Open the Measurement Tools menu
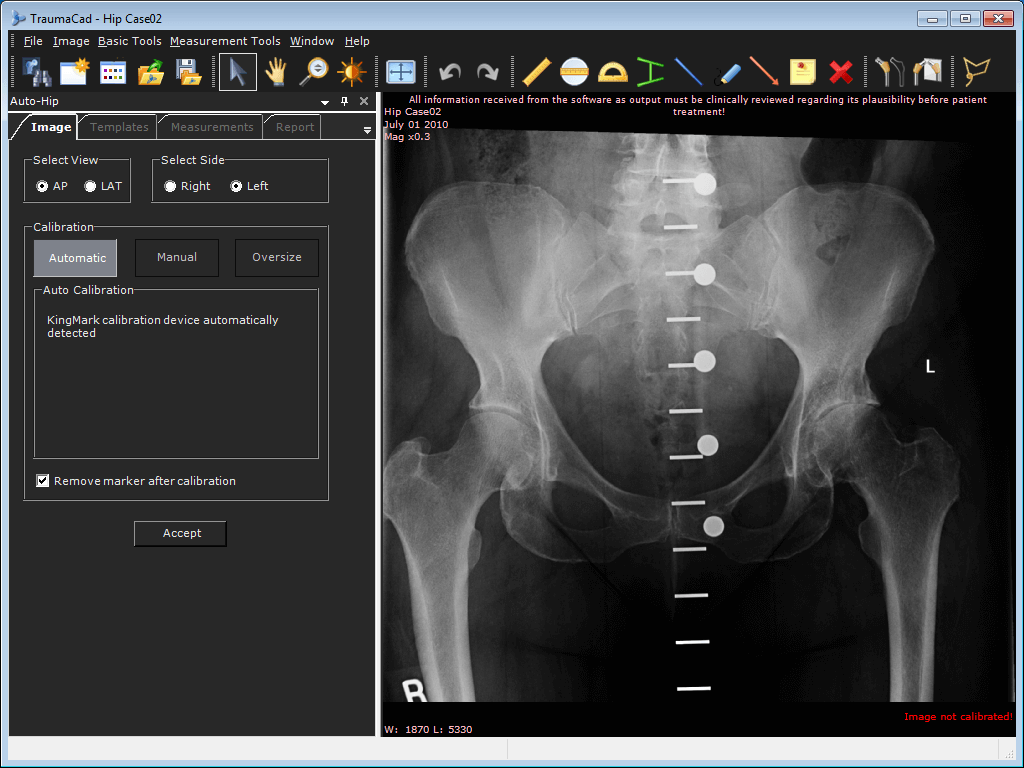 click(225, 41)
